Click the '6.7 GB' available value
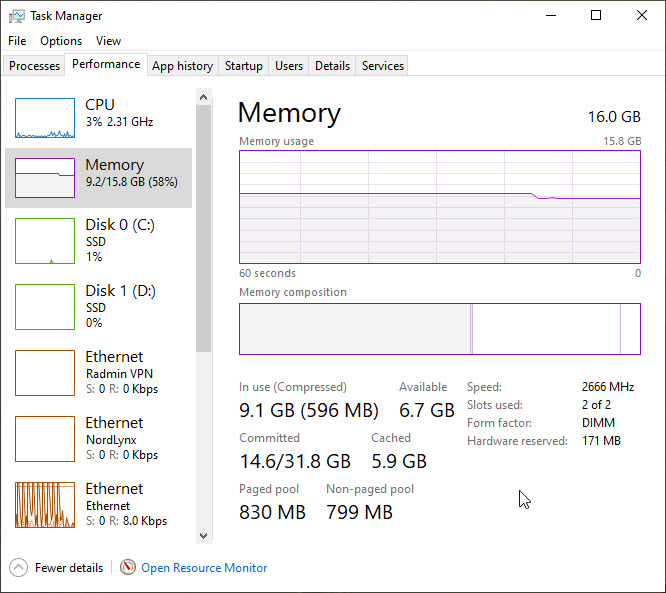 427,410
